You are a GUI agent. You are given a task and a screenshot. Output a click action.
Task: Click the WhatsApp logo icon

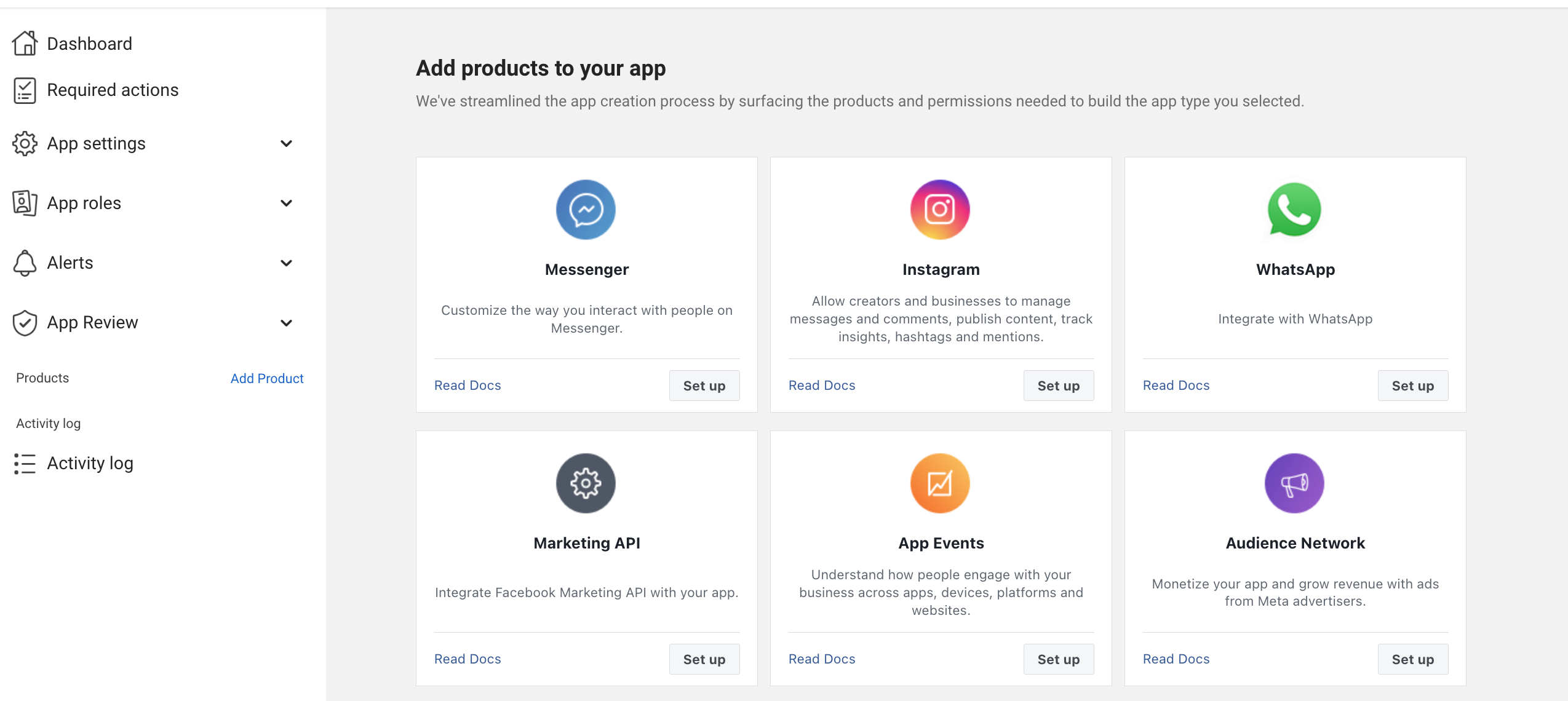(1294, 210)
